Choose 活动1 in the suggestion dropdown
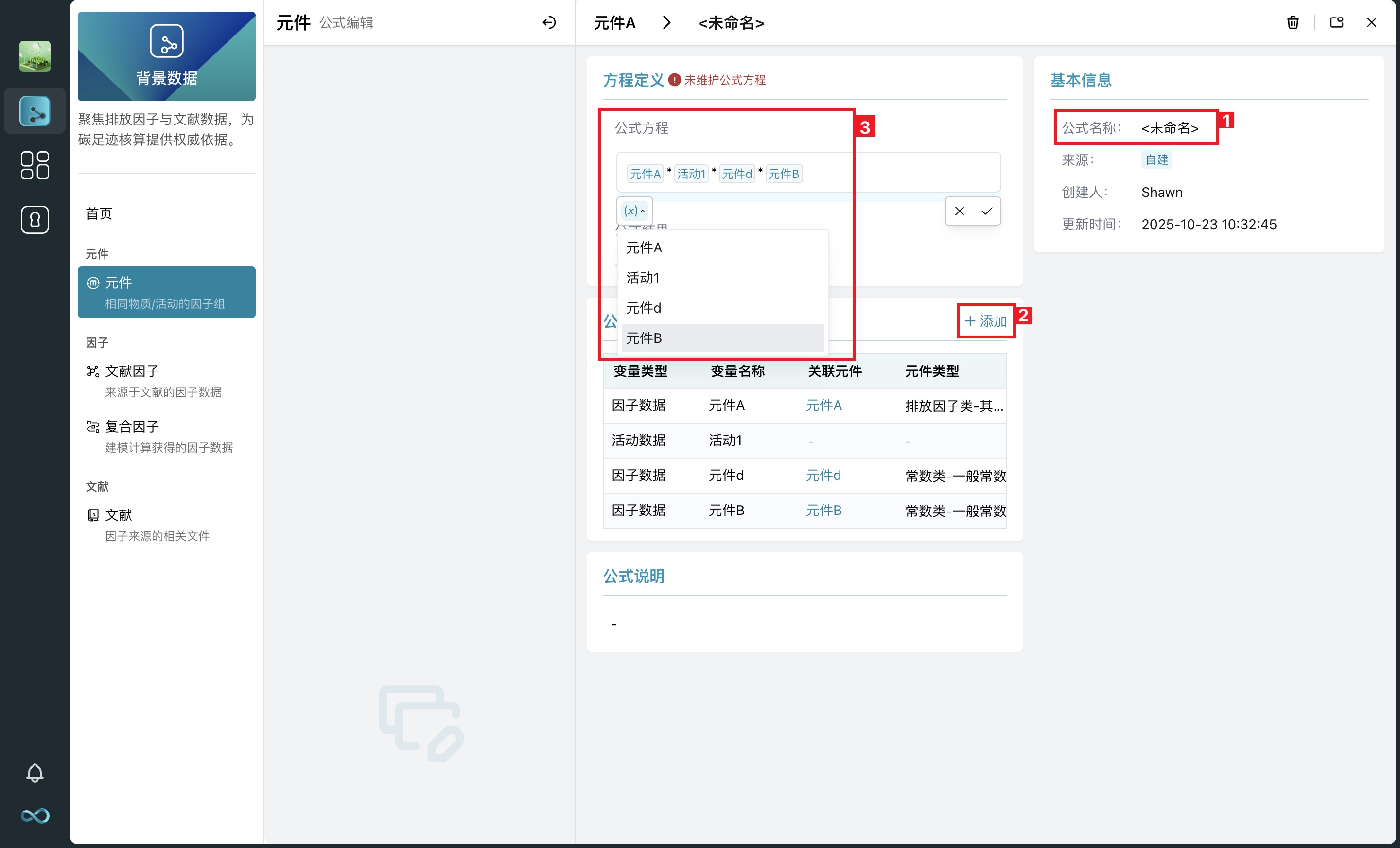1400x848 pixels. coord(643,278)
